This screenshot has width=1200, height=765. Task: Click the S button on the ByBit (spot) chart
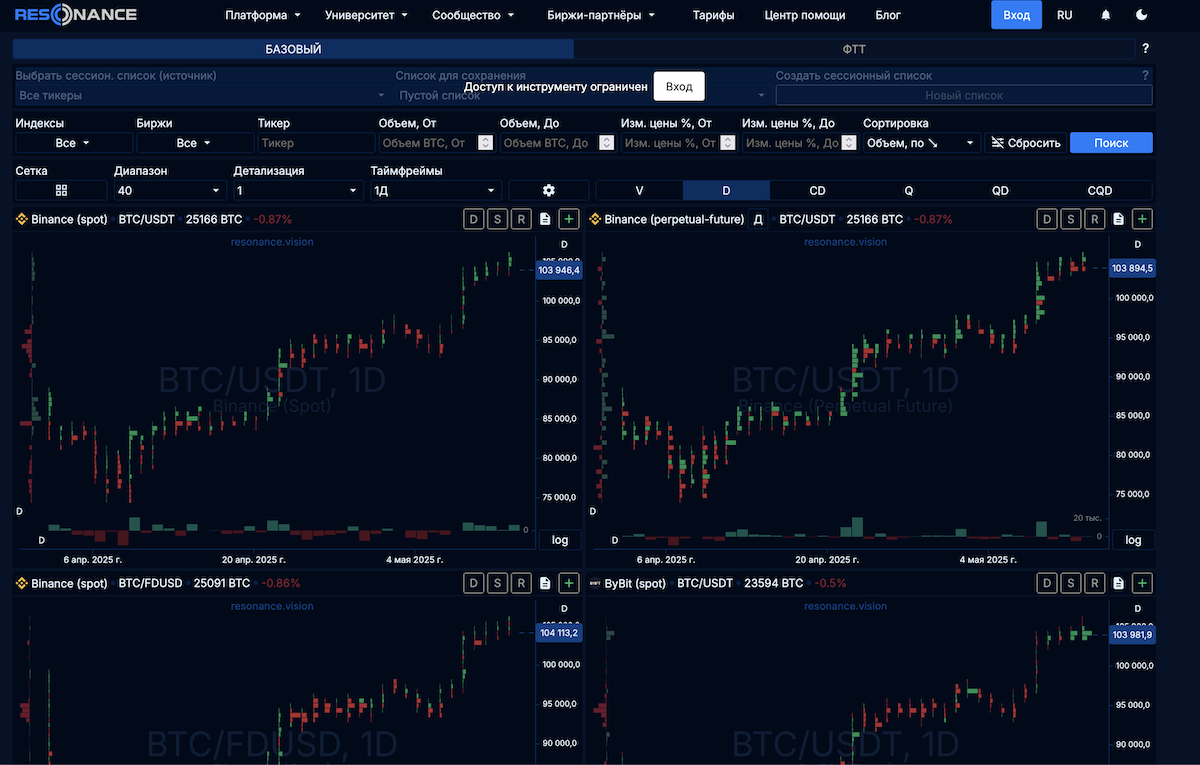pyautogui.click(x=1071, y=583)
